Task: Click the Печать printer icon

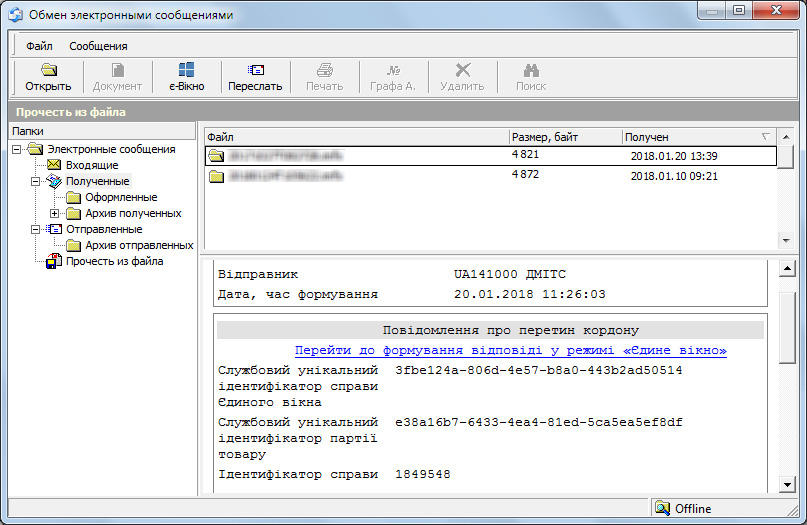Action: coord(325,69)
